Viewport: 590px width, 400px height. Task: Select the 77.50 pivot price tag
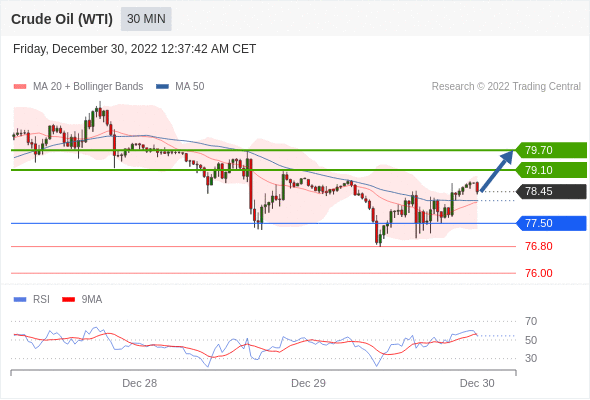pos(551,223)
